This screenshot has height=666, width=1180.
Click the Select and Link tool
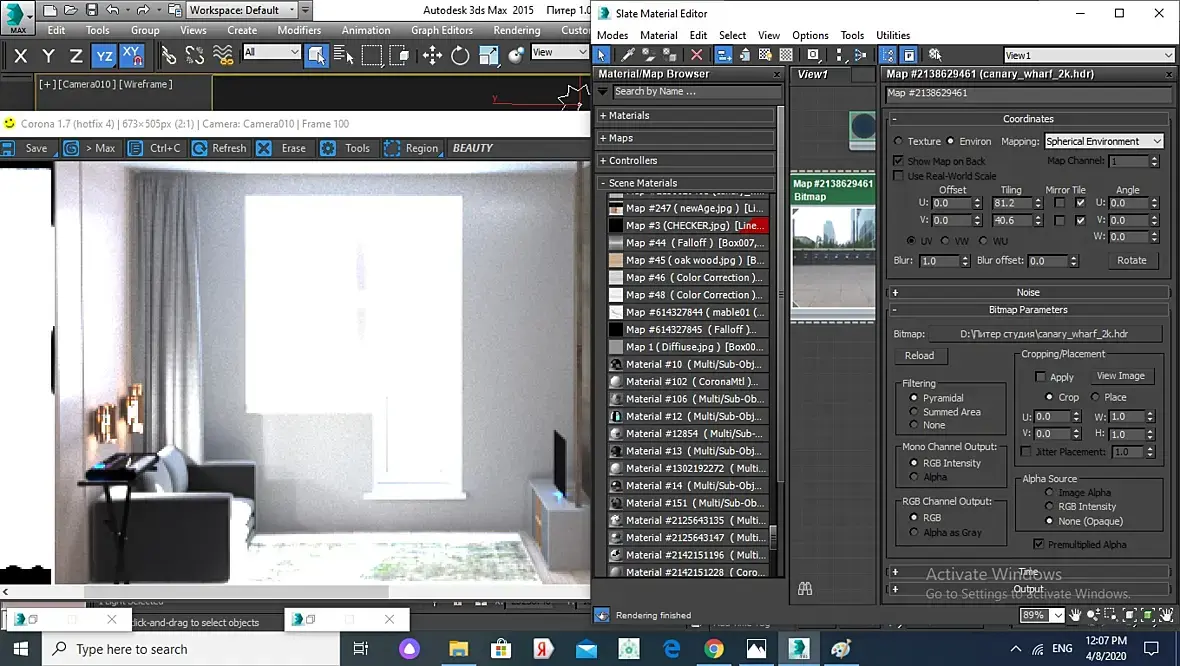[169, 55]
